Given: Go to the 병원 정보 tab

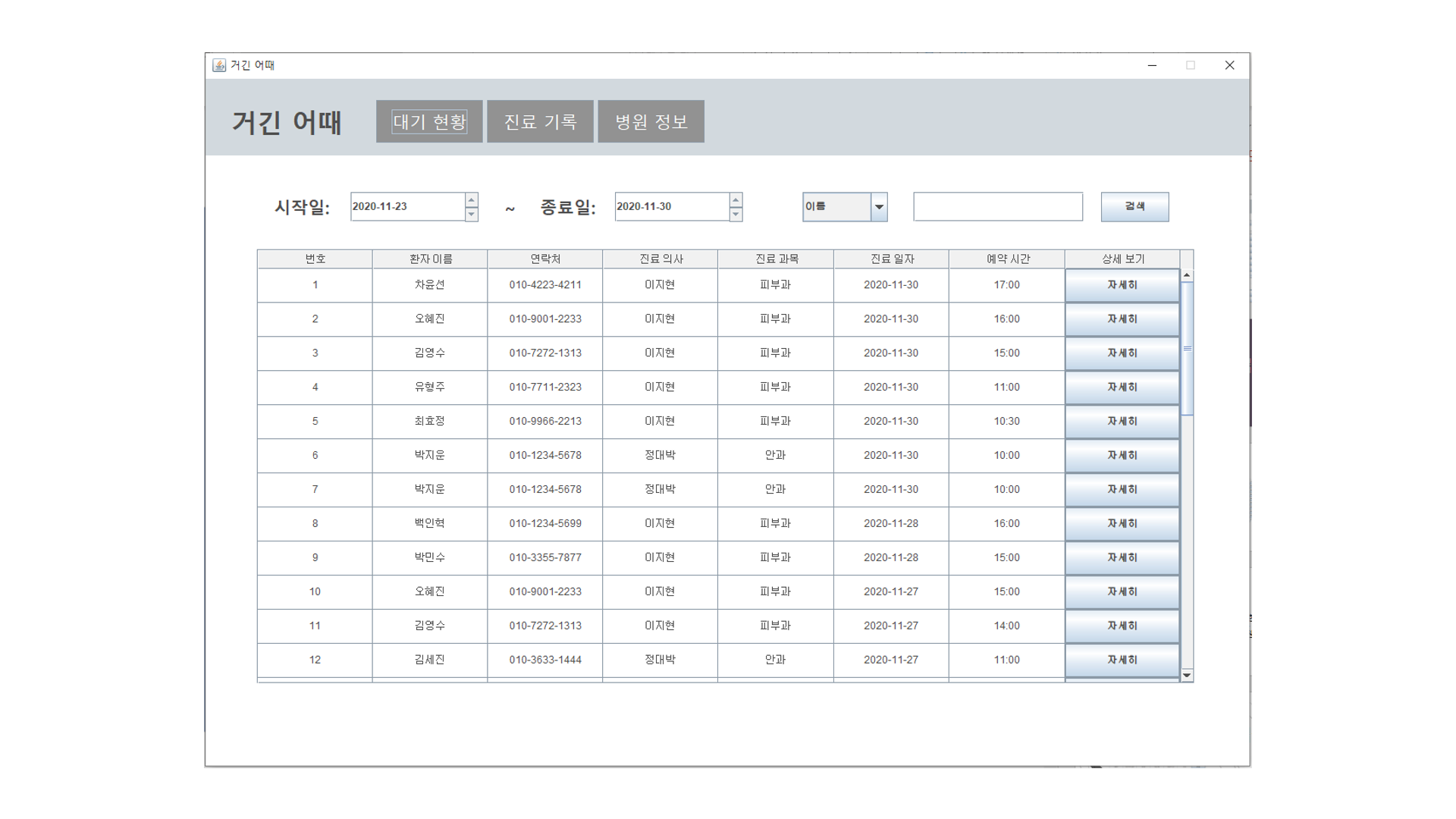Looking at the screenshot, I should click(x=651, y=121).
